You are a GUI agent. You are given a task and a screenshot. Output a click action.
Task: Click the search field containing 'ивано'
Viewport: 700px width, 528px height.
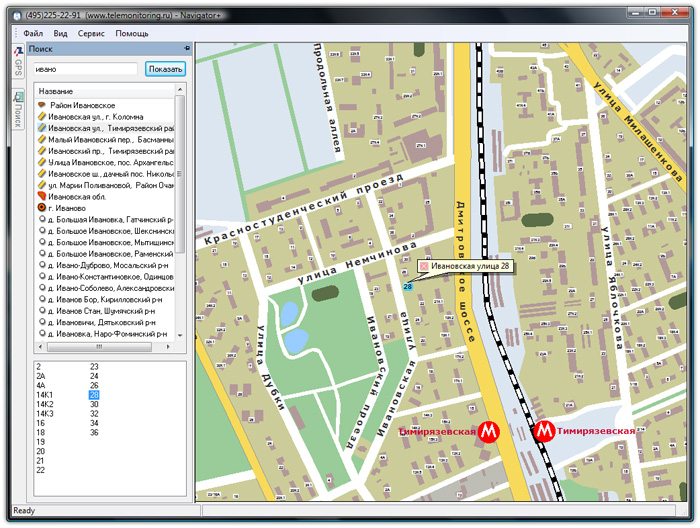85,69
